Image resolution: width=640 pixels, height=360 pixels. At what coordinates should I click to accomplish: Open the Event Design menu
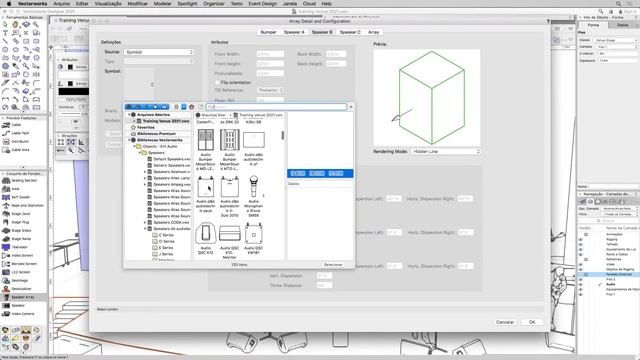click(x=262, y=3)
